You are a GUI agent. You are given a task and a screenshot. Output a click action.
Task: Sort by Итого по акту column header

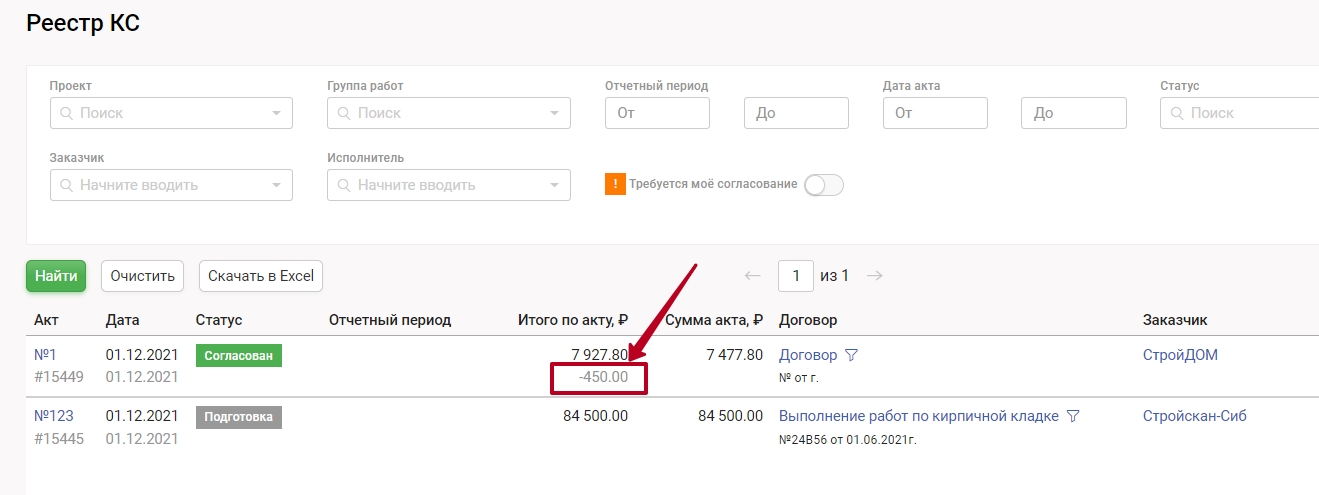click(572, 320)
